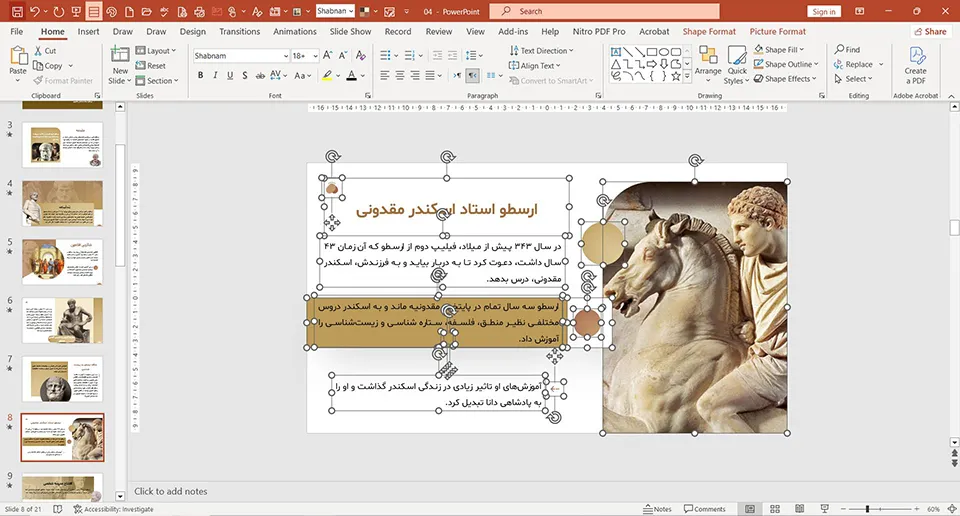
Task: Toggle Bold formatting
Action: 200,75
